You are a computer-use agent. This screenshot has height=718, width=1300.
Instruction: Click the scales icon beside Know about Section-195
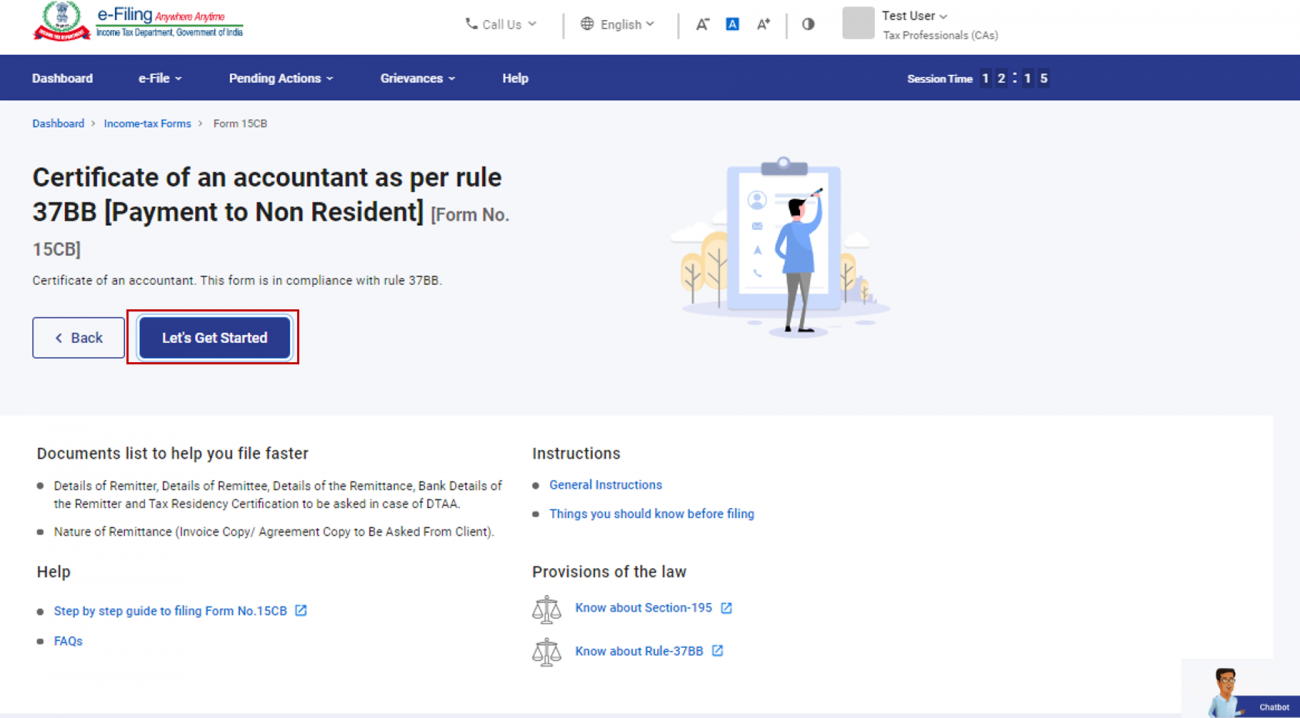click(x=547, y=608)
